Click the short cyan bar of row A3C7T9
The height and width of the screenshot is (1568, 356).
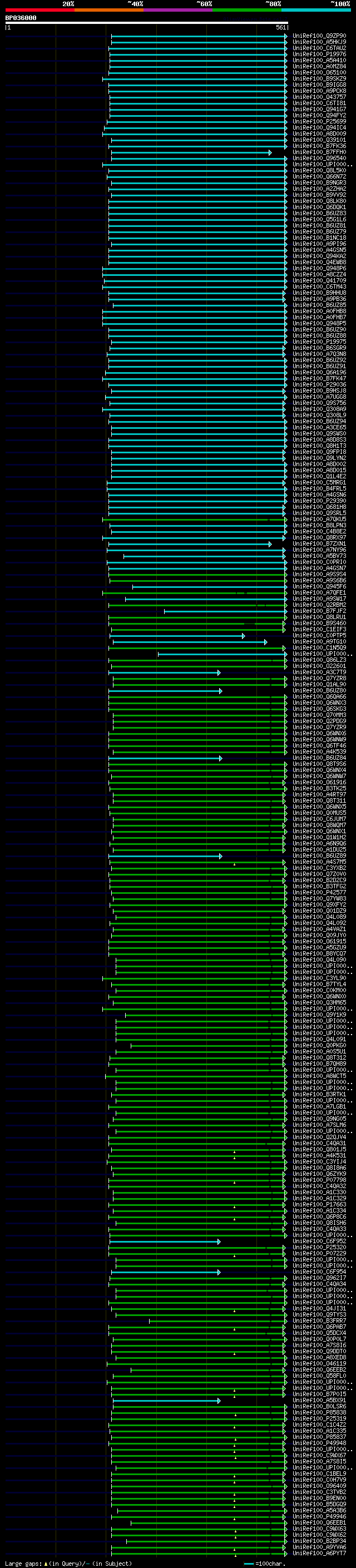(x=164, y=672)
